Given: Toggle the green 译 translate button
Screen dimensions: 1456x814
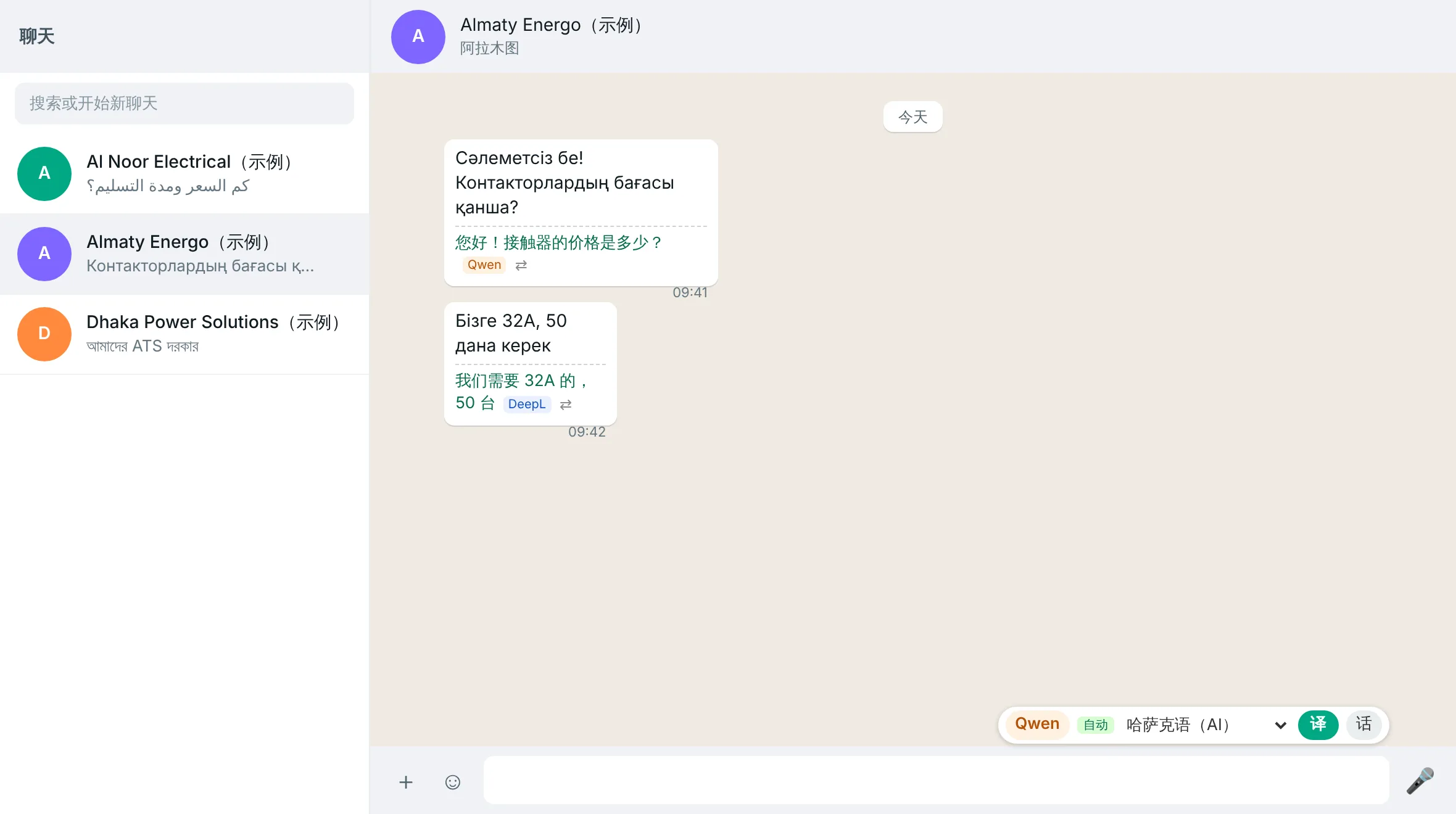Looking at the screenshot, I should pyautogui.click(x=1318, y=724).
